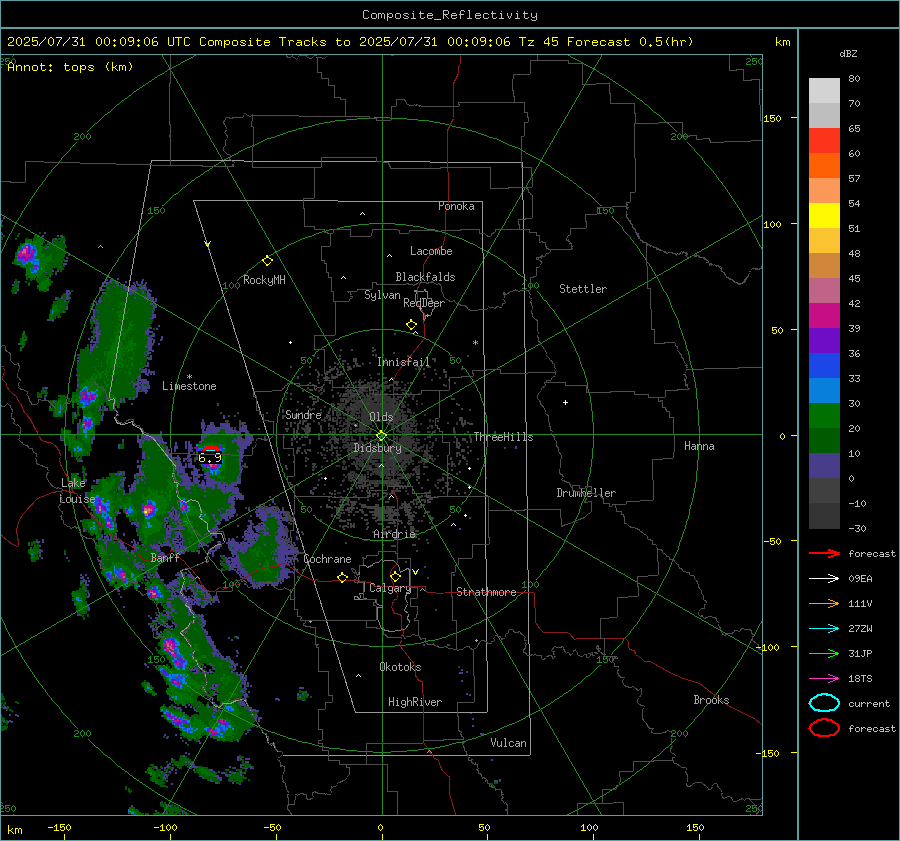Click the Composite_Reflectivity title text
The width and height of the screenshot is (900, 841).
(449, 15)
